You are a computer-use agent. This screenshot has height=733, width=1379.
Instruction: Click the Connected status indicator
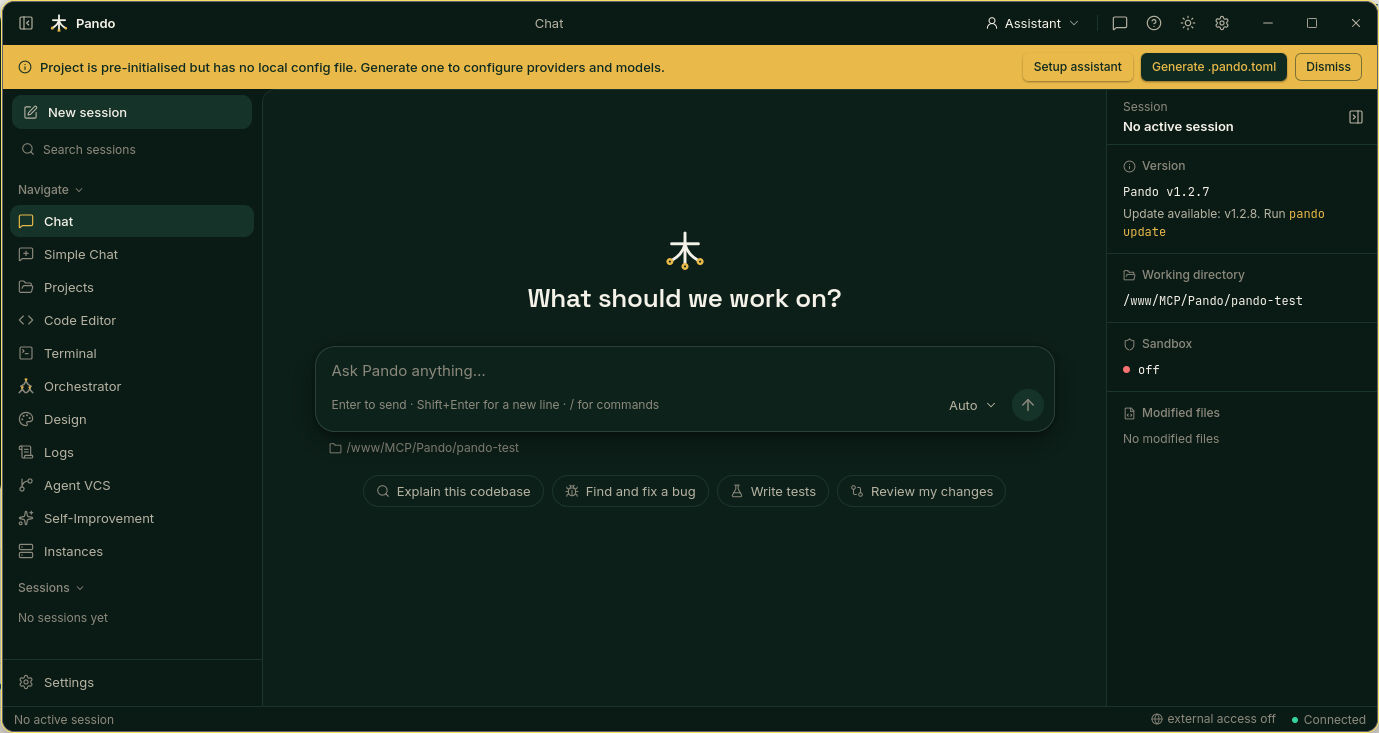tap(1328, 720)
